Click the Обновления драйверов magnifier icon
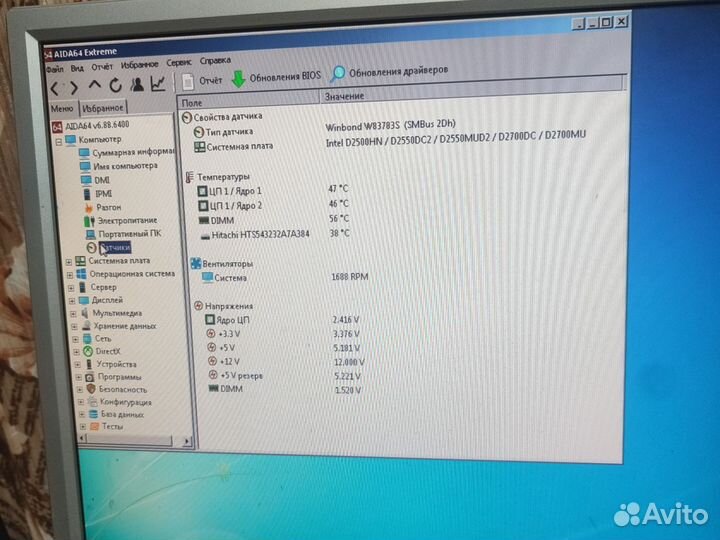Image resolution: width=720 pixels, height=540 pixels. (x=338, y=73)
